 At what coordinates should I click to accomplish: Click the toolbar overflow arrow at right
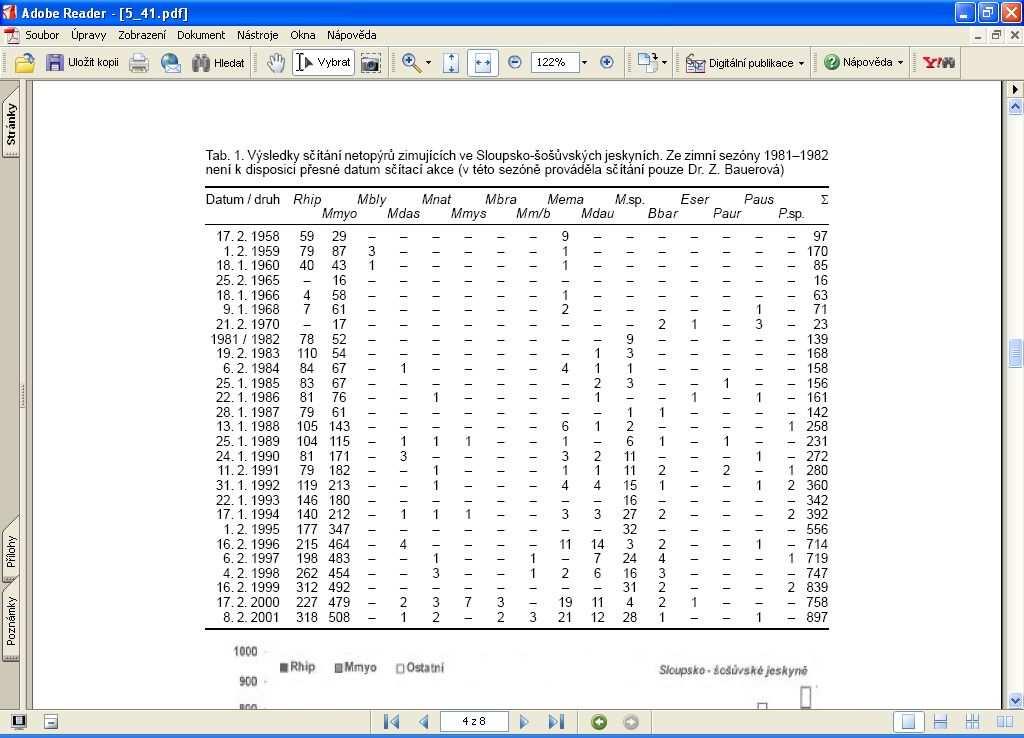point(1015,89)
